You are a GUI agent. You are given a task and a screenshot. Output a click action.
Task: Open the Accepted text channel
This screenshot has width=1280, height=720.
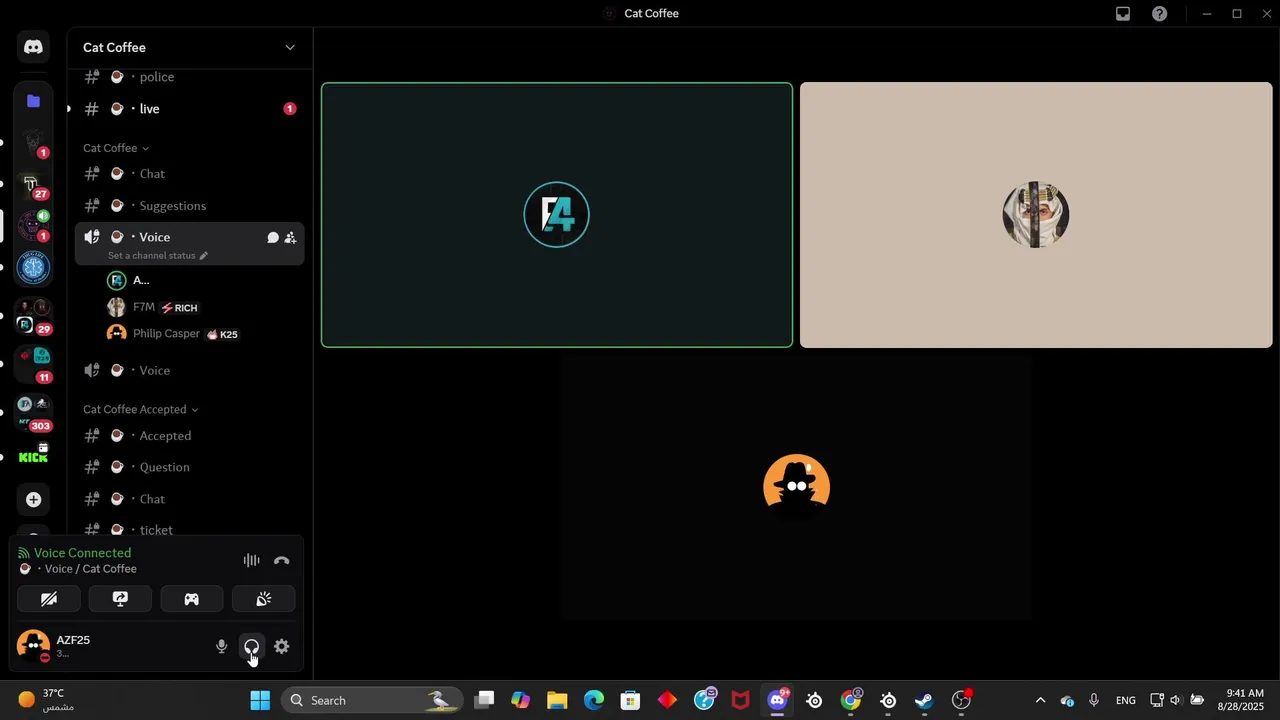click(x=189, y=436)
